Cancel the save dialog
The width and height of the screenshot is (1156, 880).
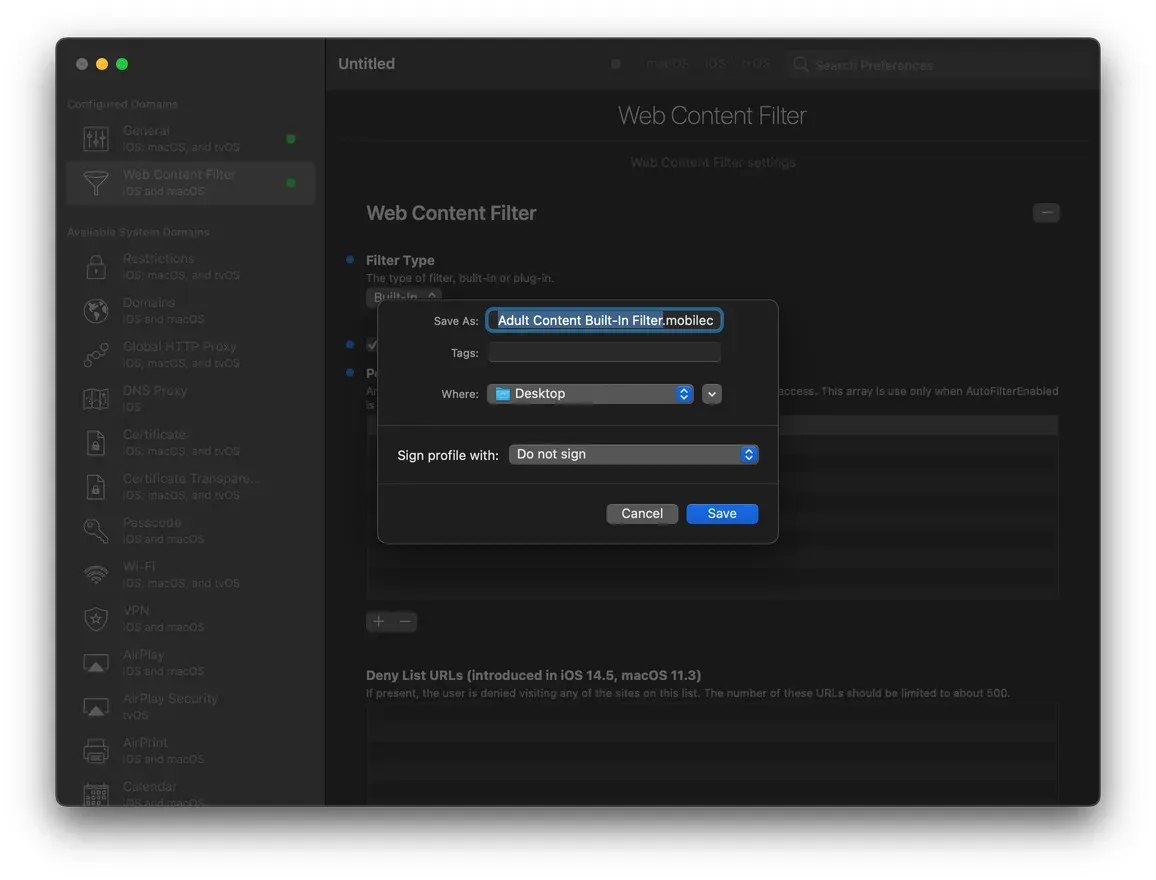coord(641,512)
